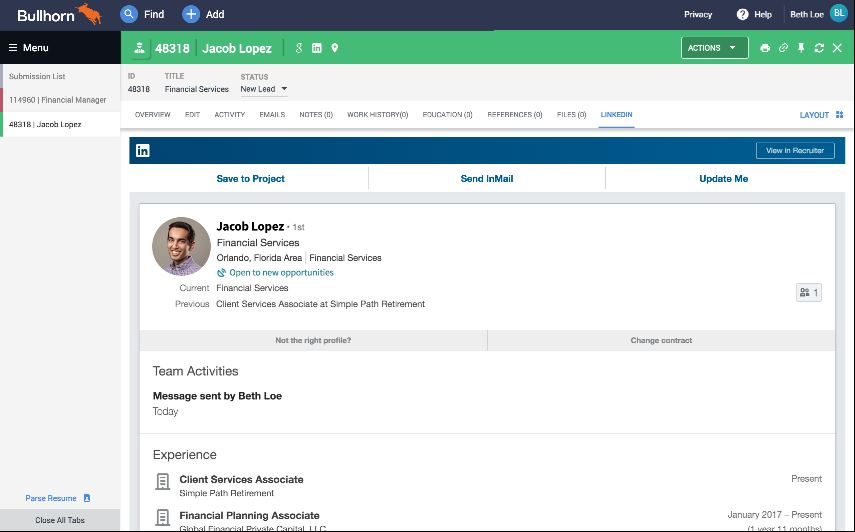Expand the New Lead status dropdown
Screen dimensions: 855x532
[264, 89]
